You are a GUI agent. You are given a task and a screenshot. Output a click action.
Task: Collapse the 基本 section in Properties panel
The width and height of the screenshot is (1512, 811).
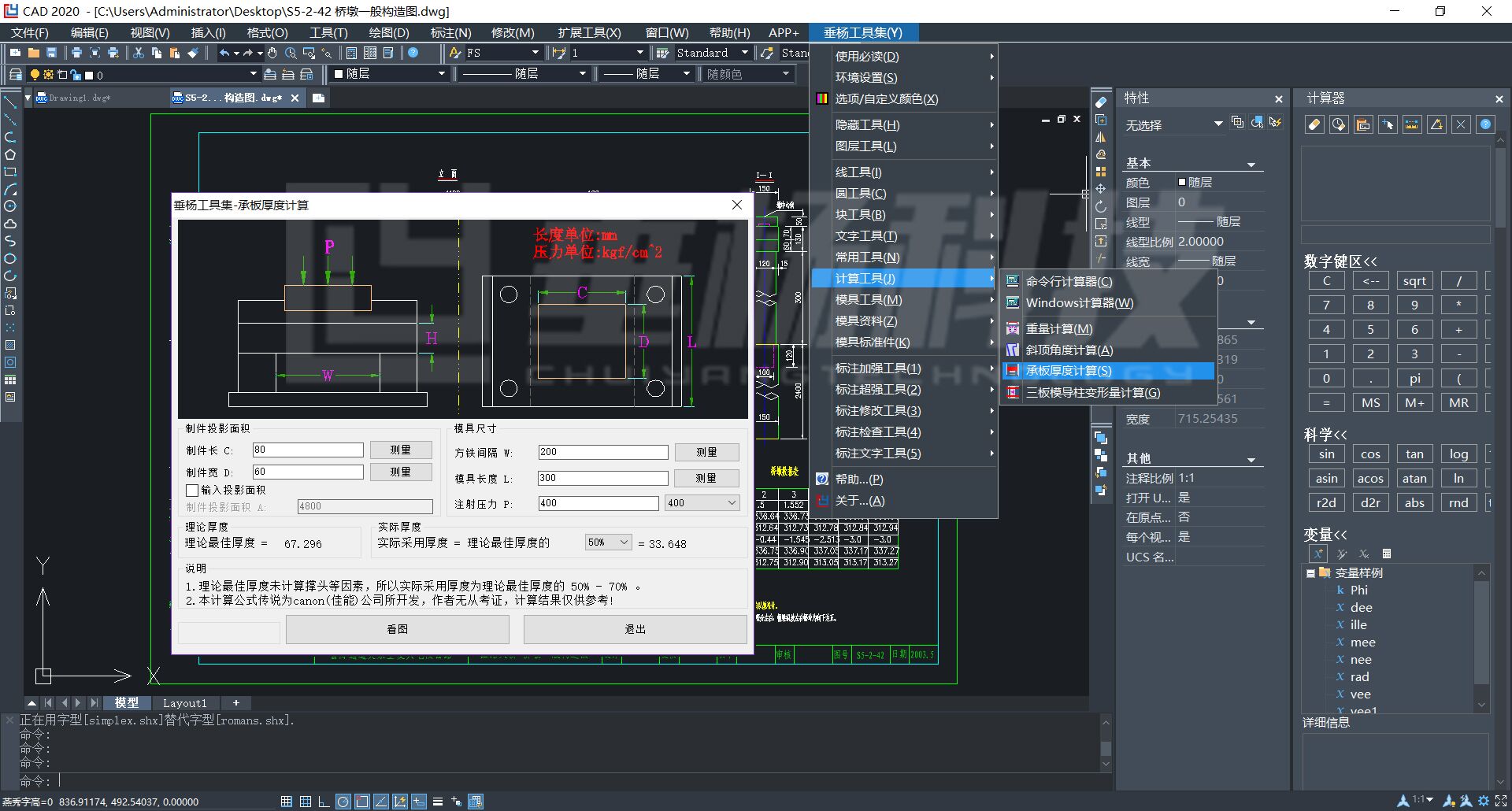tap(1251, 164)
